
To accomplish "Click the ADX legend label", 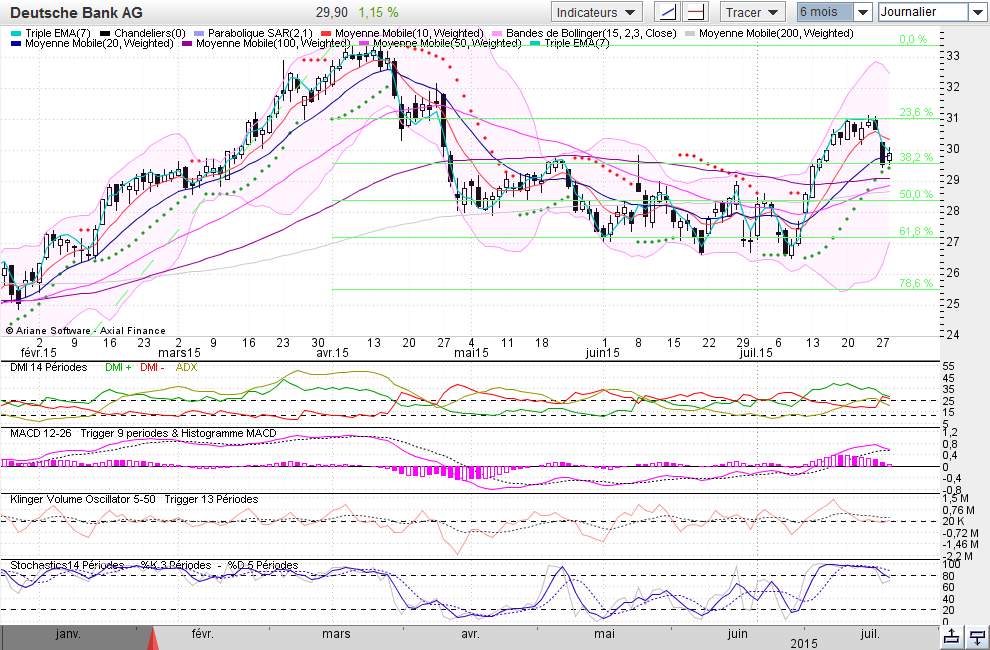I will pos(186,367).
